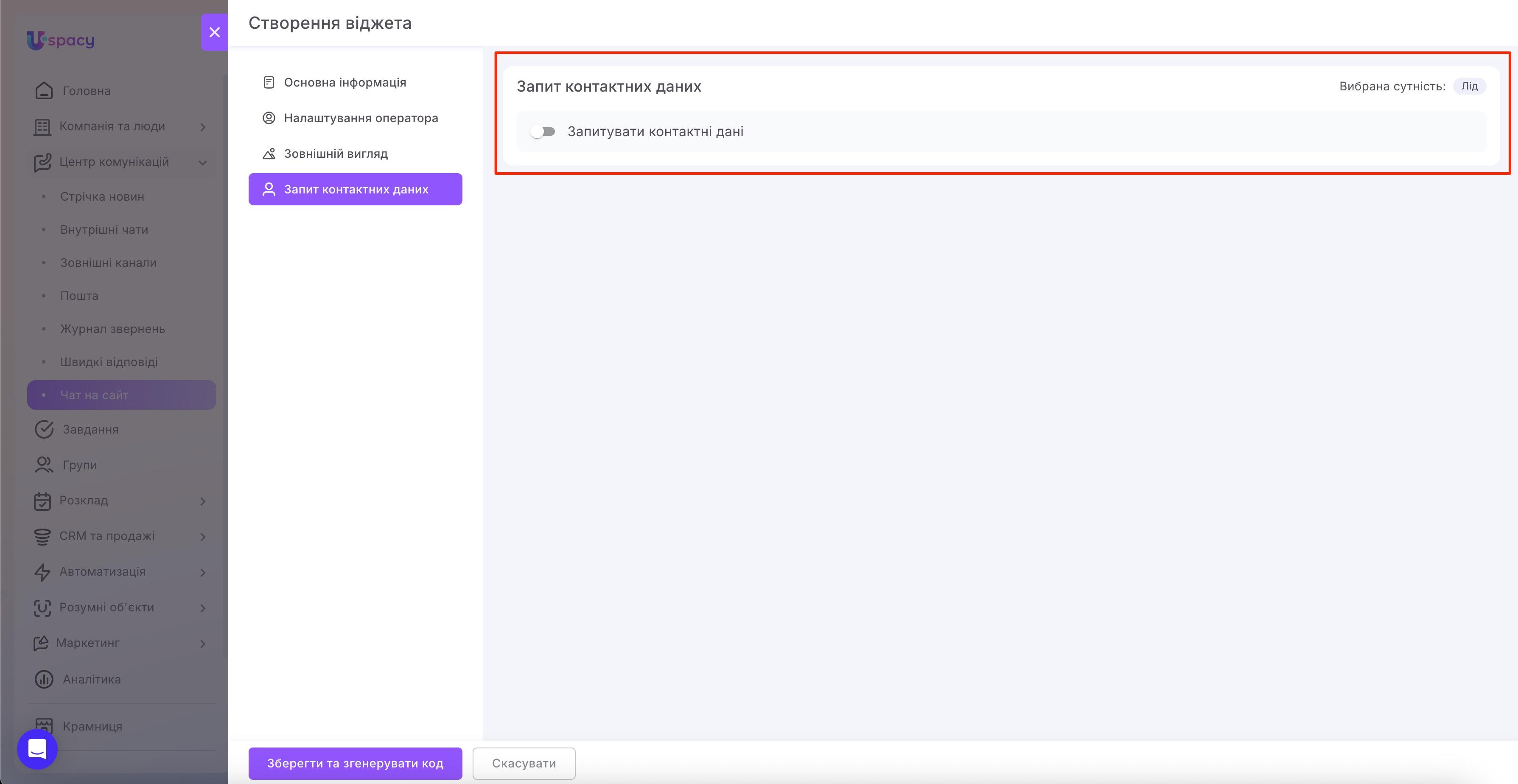The height and width of the screenshot is (784, 1518).
Task: Click the Завдання checkmark icon
Action: [x=44, y=430]
